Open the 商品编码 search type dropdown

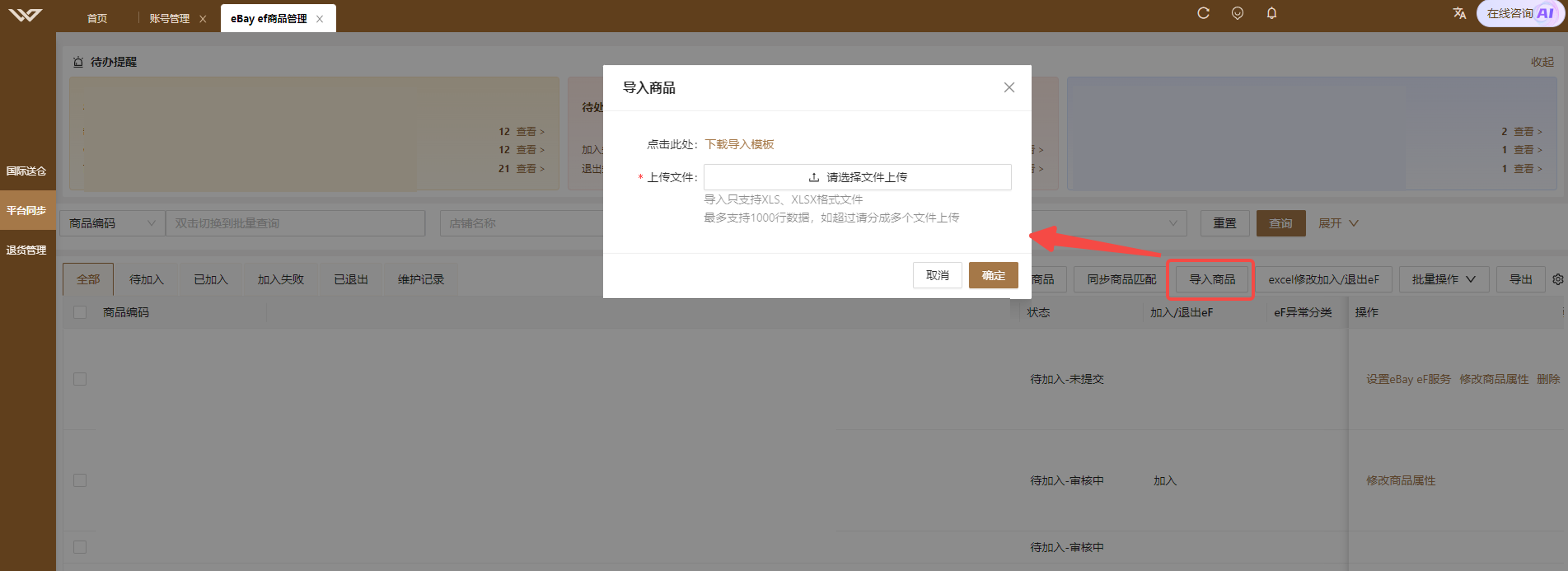112,223
